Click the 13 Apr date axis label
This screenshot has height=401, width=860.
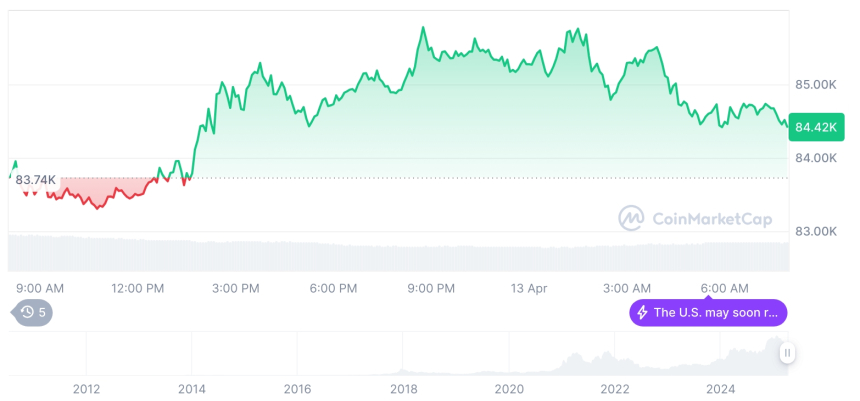[529, 288]
